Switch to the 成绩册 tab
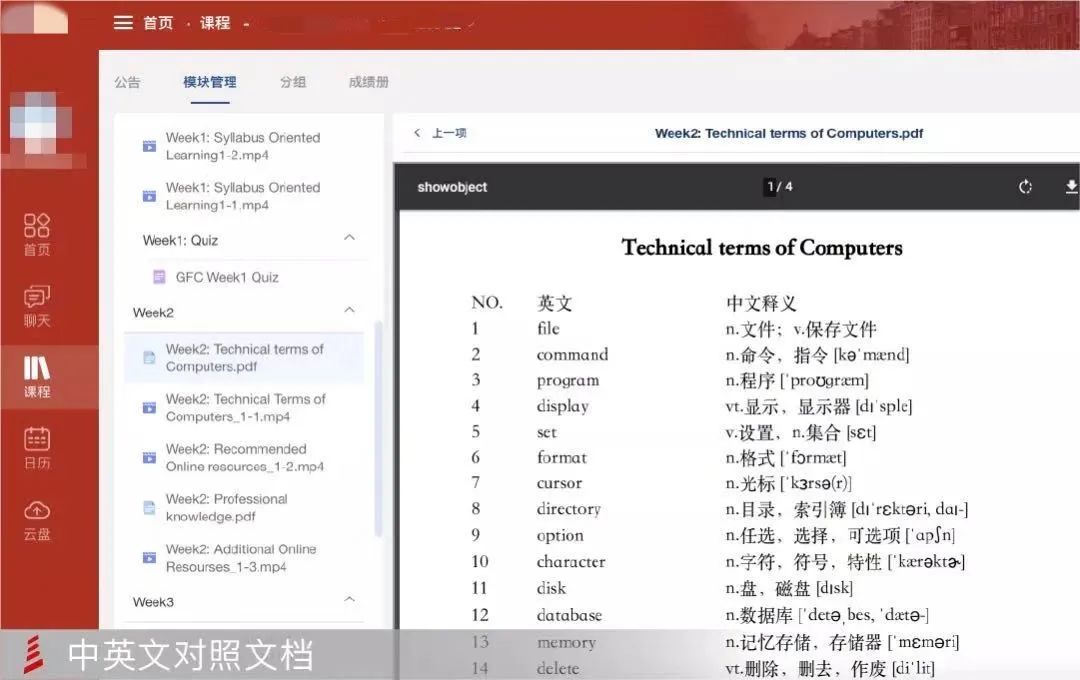 click(368, 83)
